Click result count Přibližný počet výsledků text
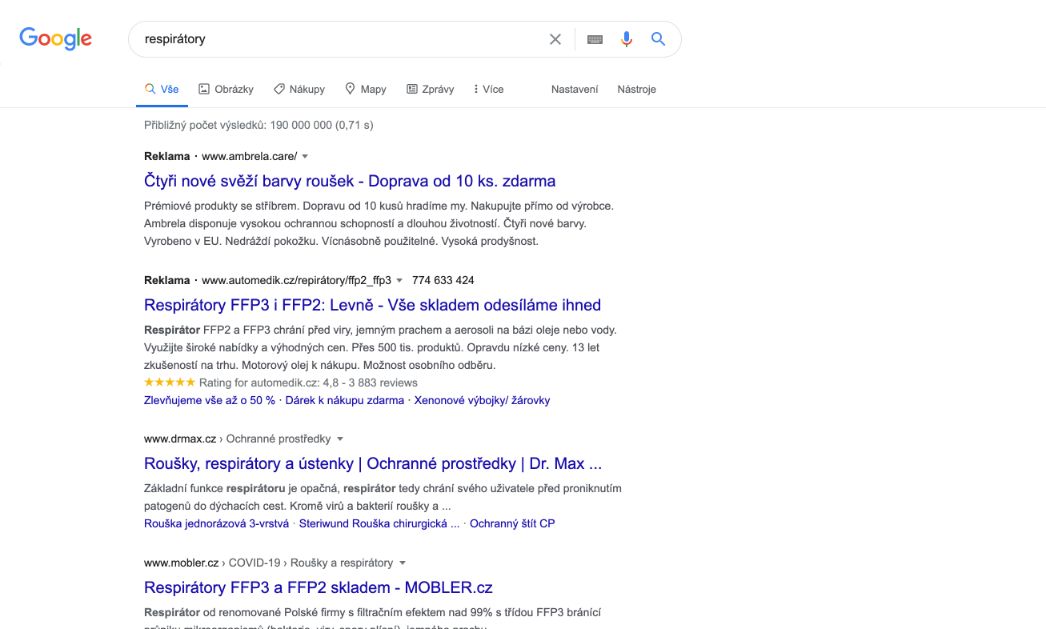This screenshot has height=629, width=1046. (x=259, y=125)
